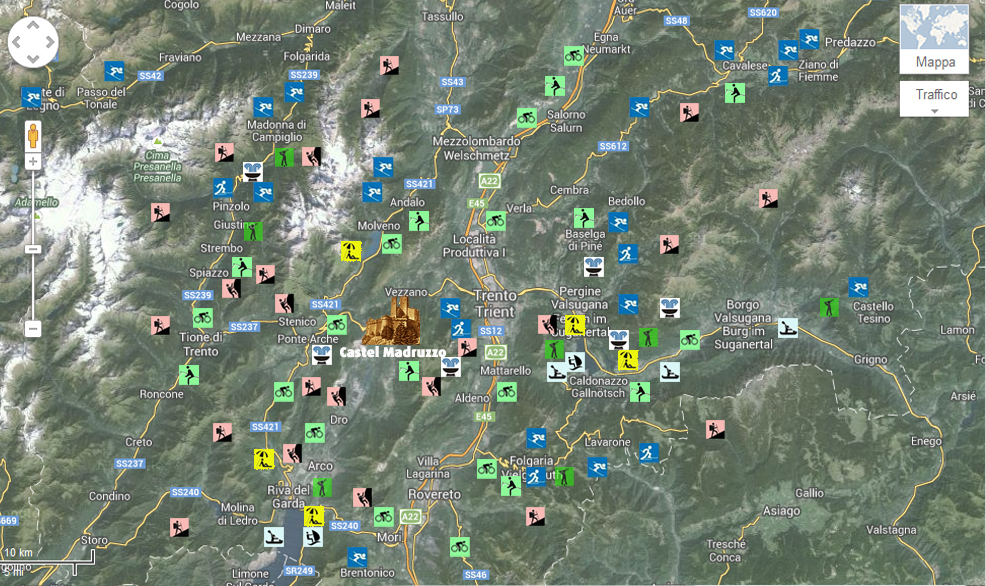The image size is (986, 586).
Task: Click the Castel Madruzzo castle icon
Action: tap(392, 320)
